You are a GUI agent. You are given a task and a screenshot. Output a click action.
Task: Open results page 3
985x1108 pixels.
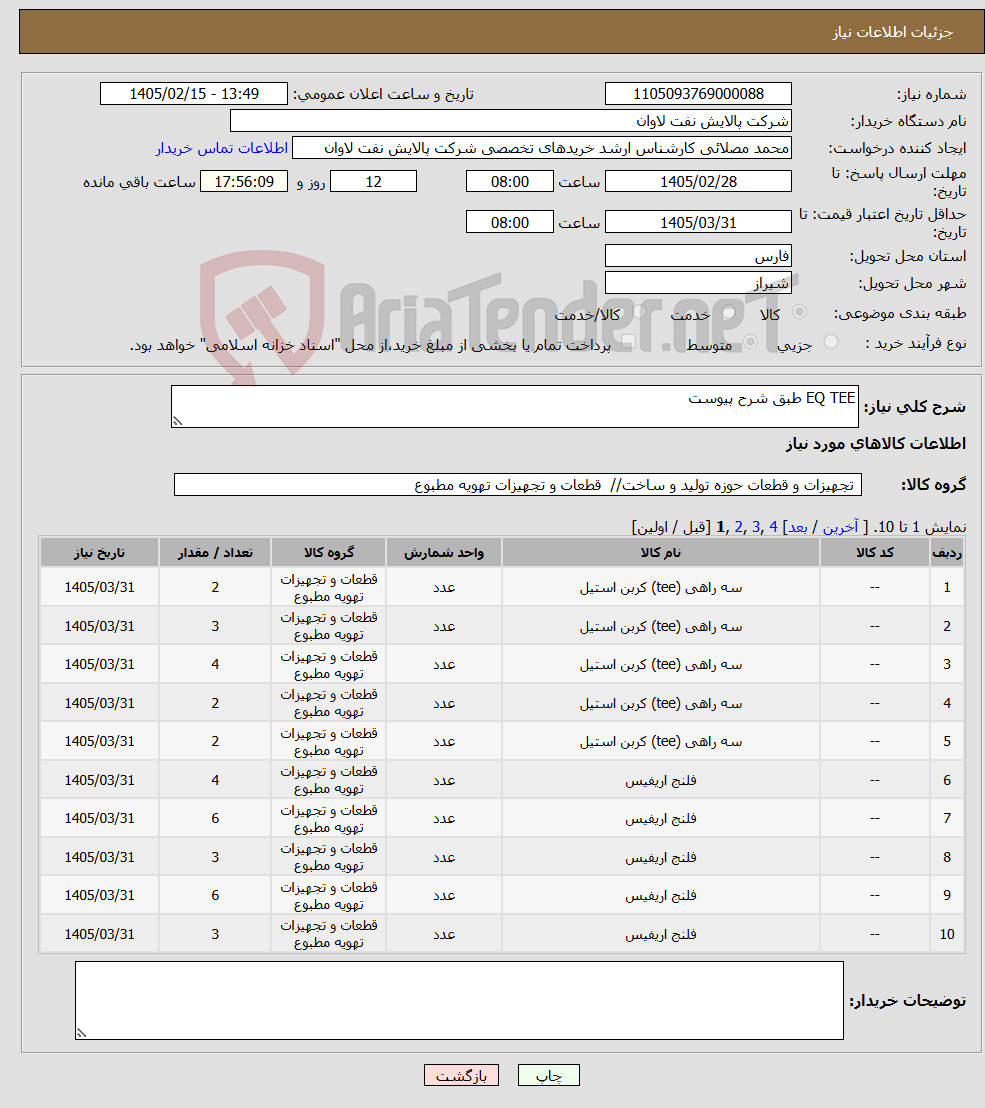(x=756, y=527)
